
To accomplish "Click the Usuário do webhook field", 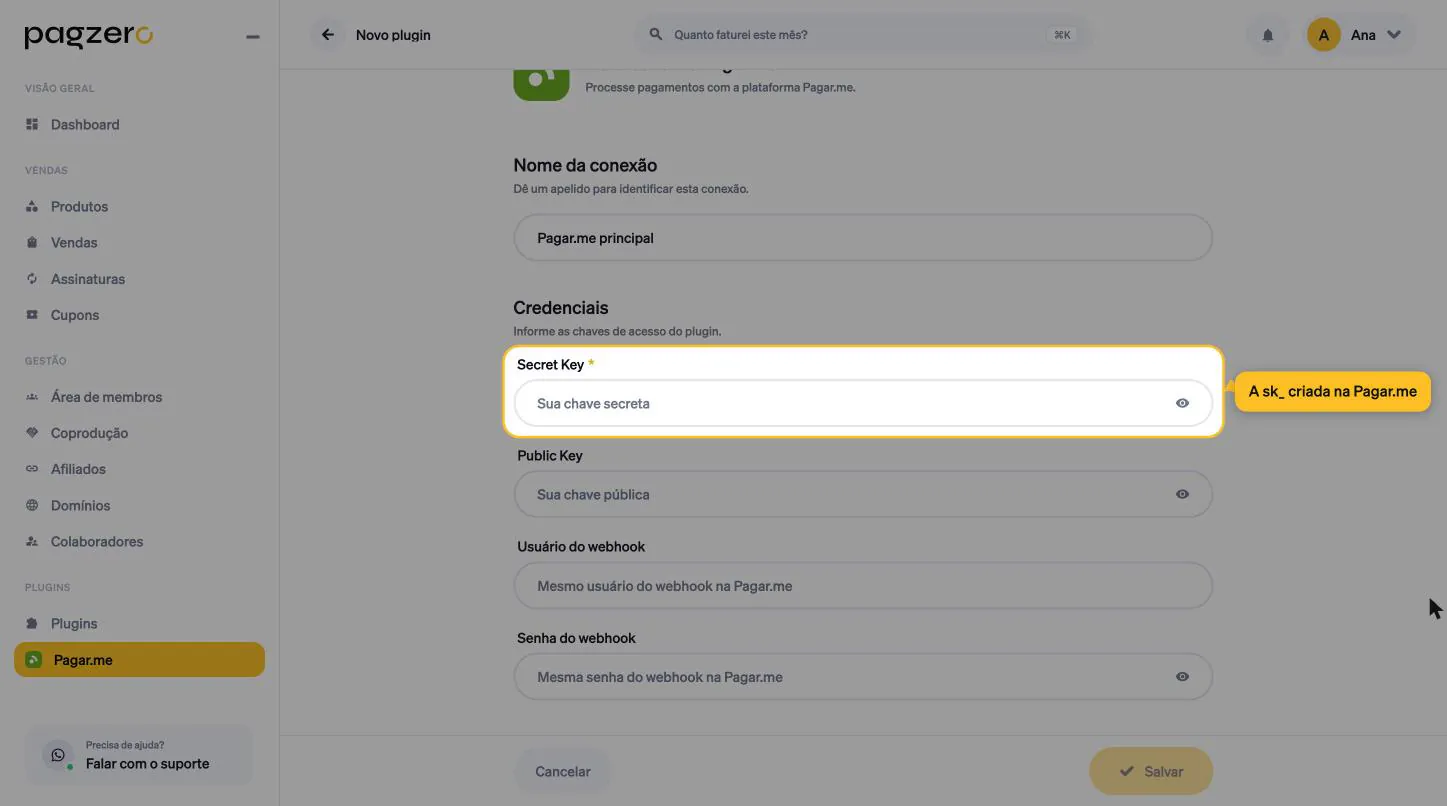I will (863, 586).
